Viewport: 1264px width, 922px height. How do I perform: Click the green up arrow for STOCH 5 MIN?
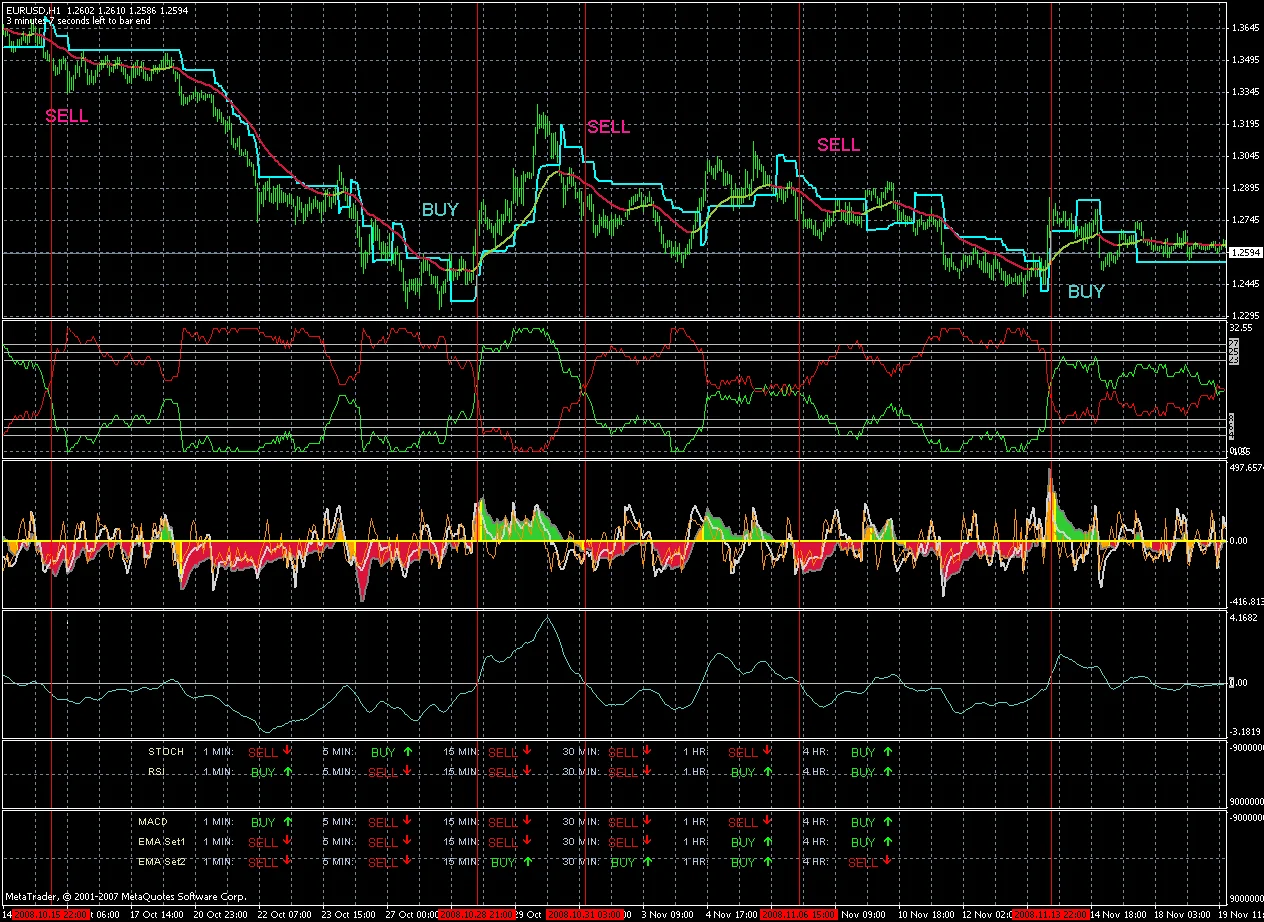pyautogui.click(x=408, y=752)
